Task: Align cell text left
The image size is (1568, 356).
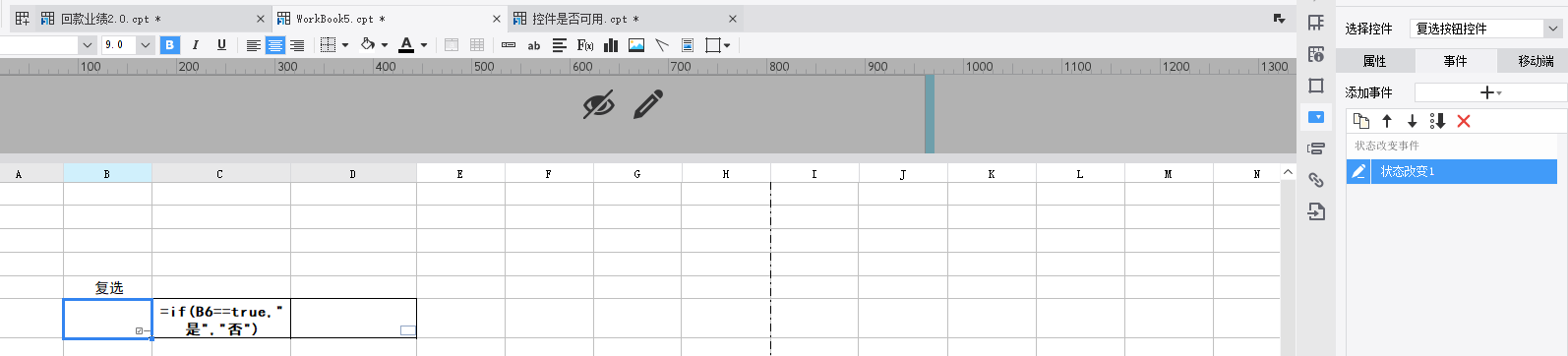Action: tap(253, 45)
